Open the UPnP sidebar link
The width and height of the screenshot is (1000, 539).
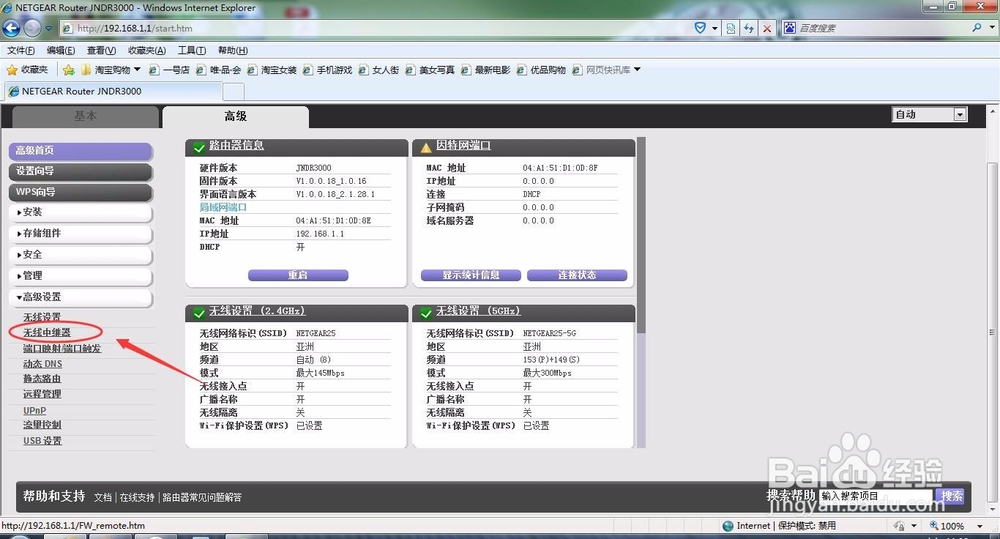pos(34,410)
